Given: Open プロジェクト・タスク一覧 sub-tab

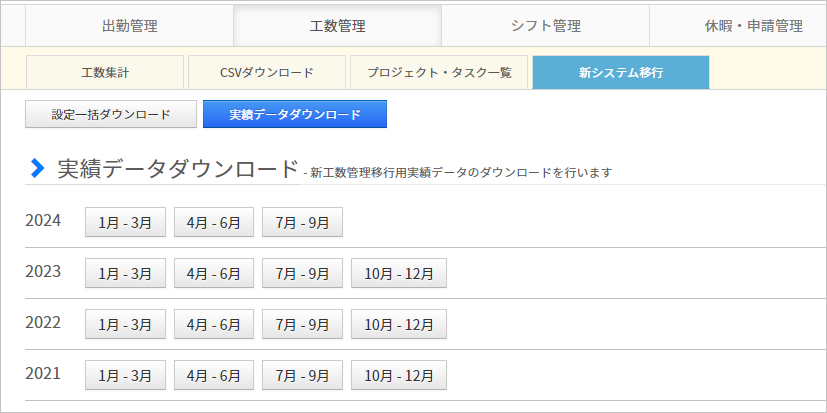Looking at the screenshot, I should [439, 72].
